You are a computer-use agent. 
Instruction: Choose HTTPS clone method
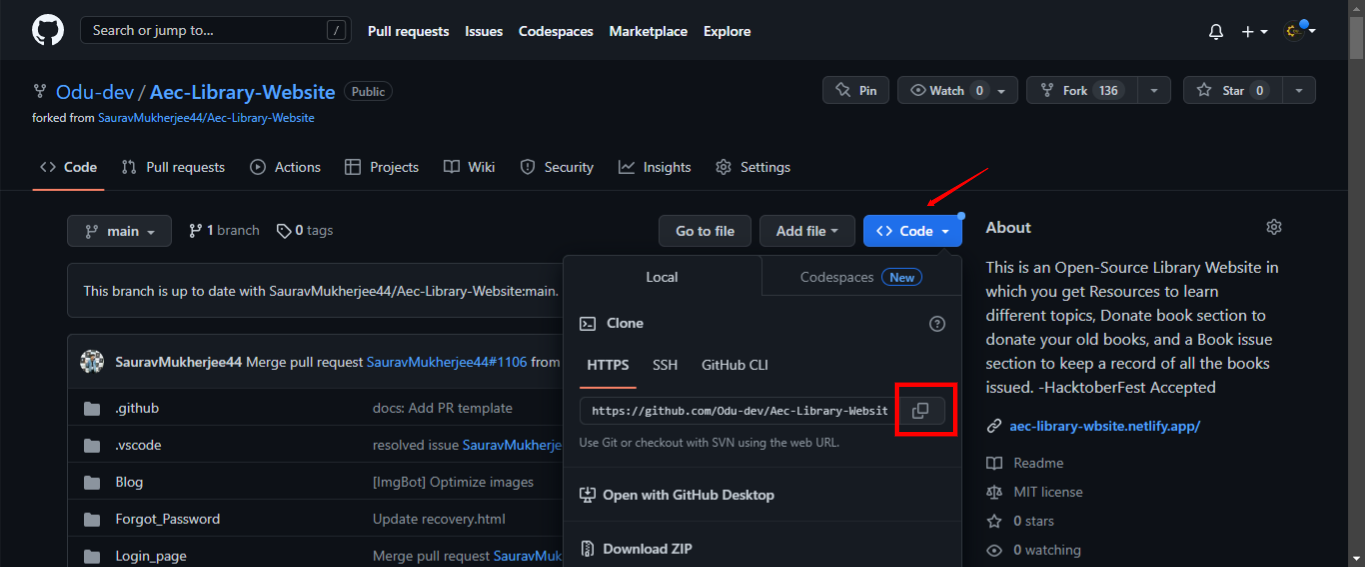coord(608,365)
